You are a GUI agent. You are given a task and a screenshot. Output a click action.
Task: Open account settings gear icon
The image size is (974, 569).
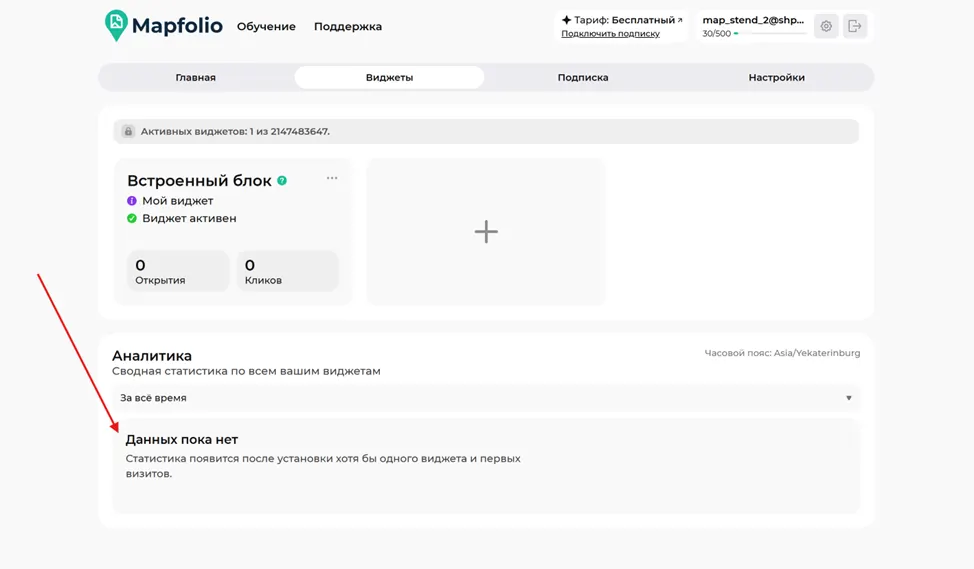point(826,26)
